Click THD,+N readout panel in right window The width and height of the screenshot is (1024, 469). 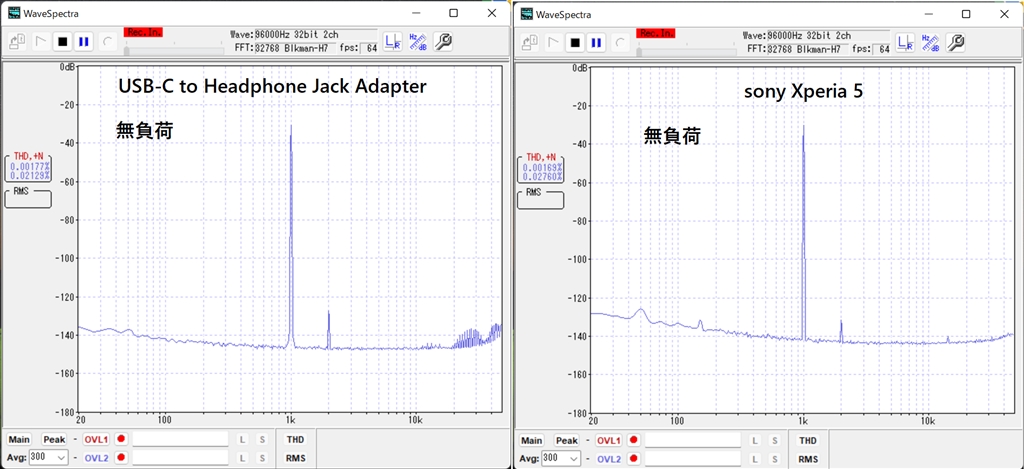coord(541,167)
